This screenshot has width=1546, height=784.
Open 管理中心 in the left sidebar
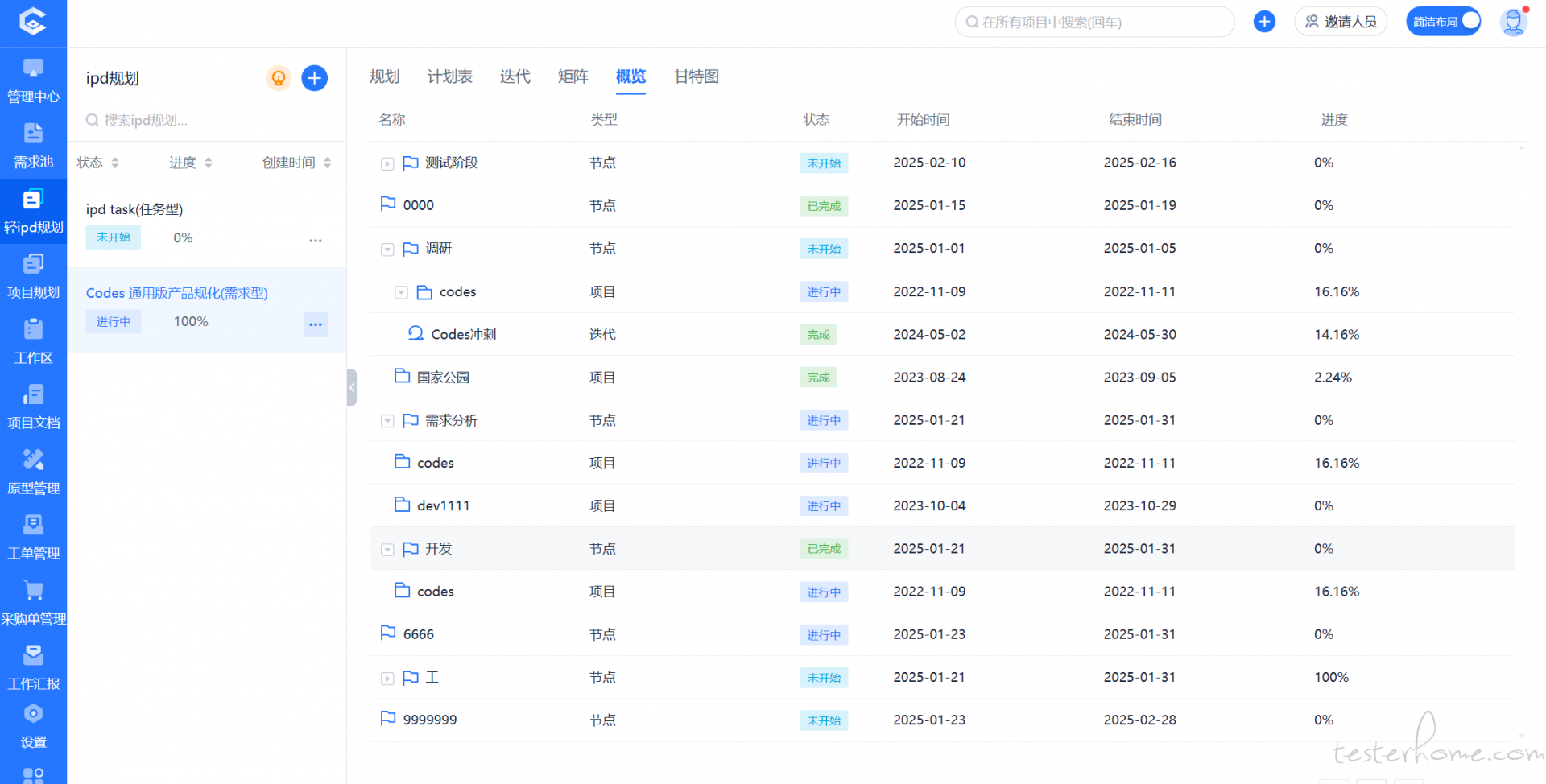[33, 80]
